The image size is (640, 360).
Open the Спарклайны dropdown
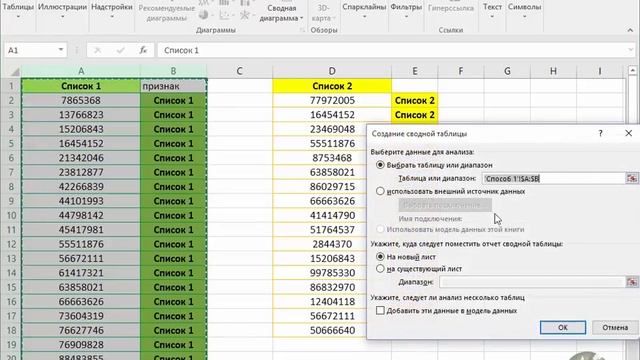(364, 11)
